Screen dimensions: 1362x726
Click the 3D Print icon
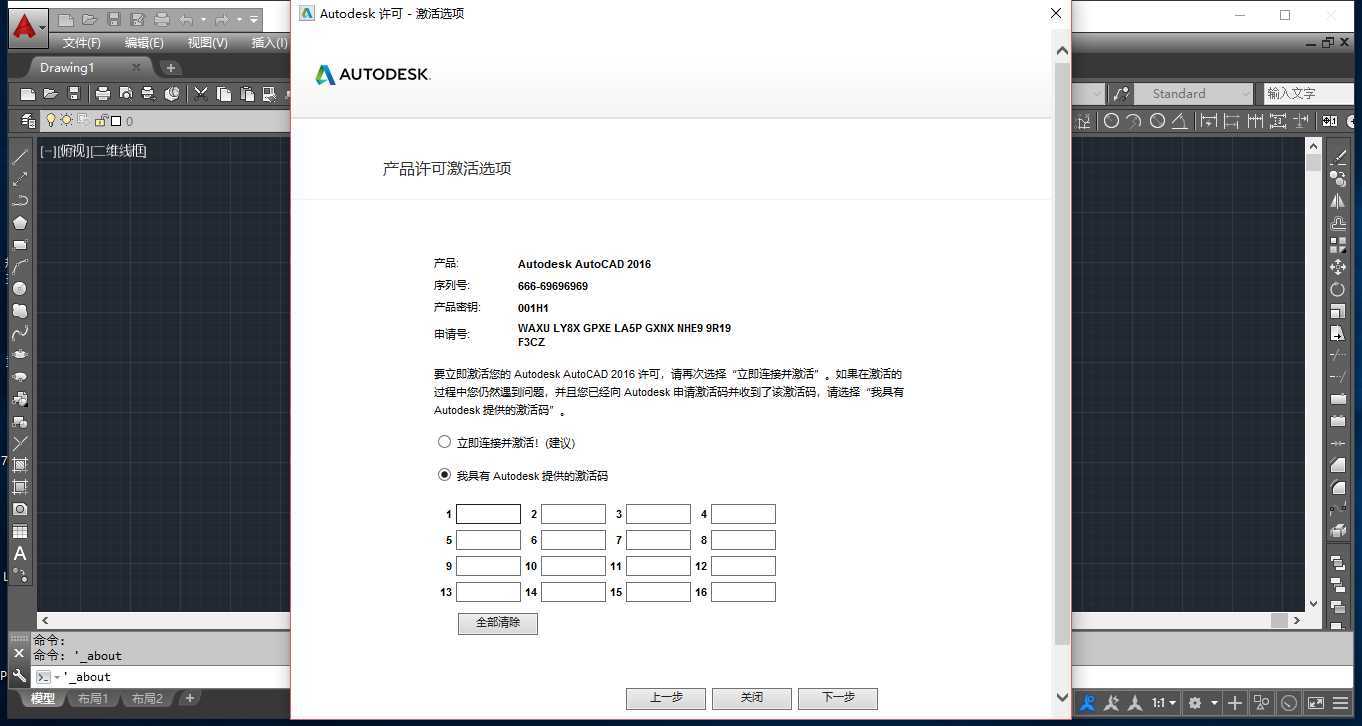tap(172, 93)
